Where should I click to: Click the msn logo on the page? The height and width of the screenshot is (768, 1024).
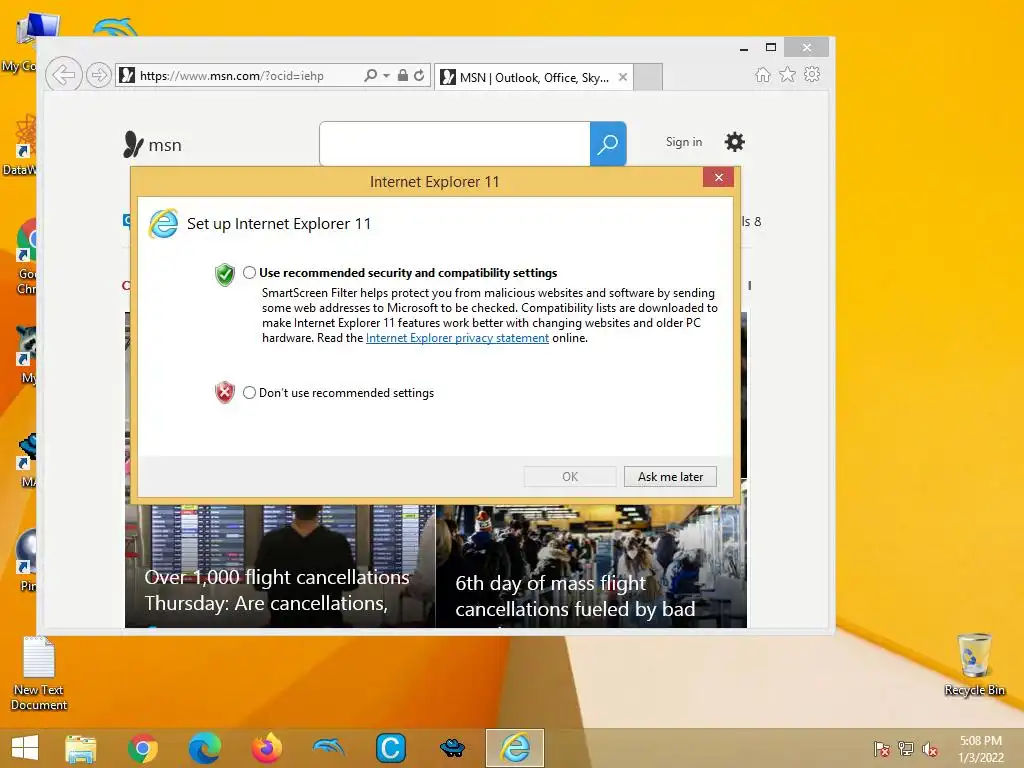click(153, 144)
